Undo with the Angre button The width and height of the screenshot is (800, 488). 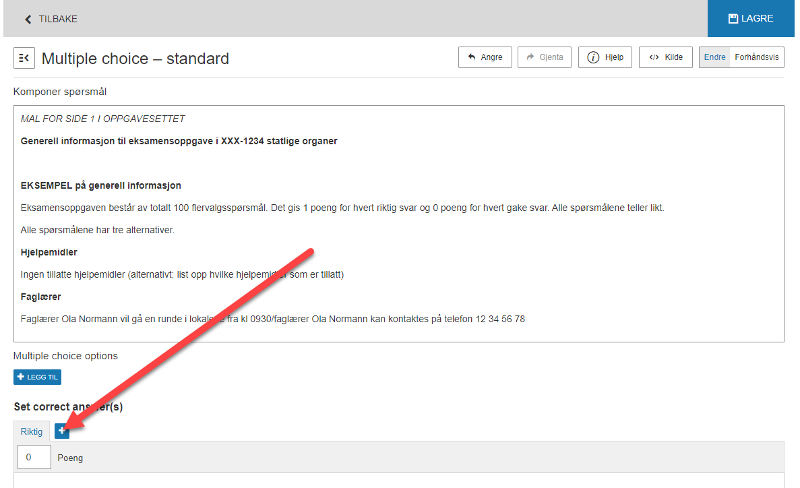(485, 57)
